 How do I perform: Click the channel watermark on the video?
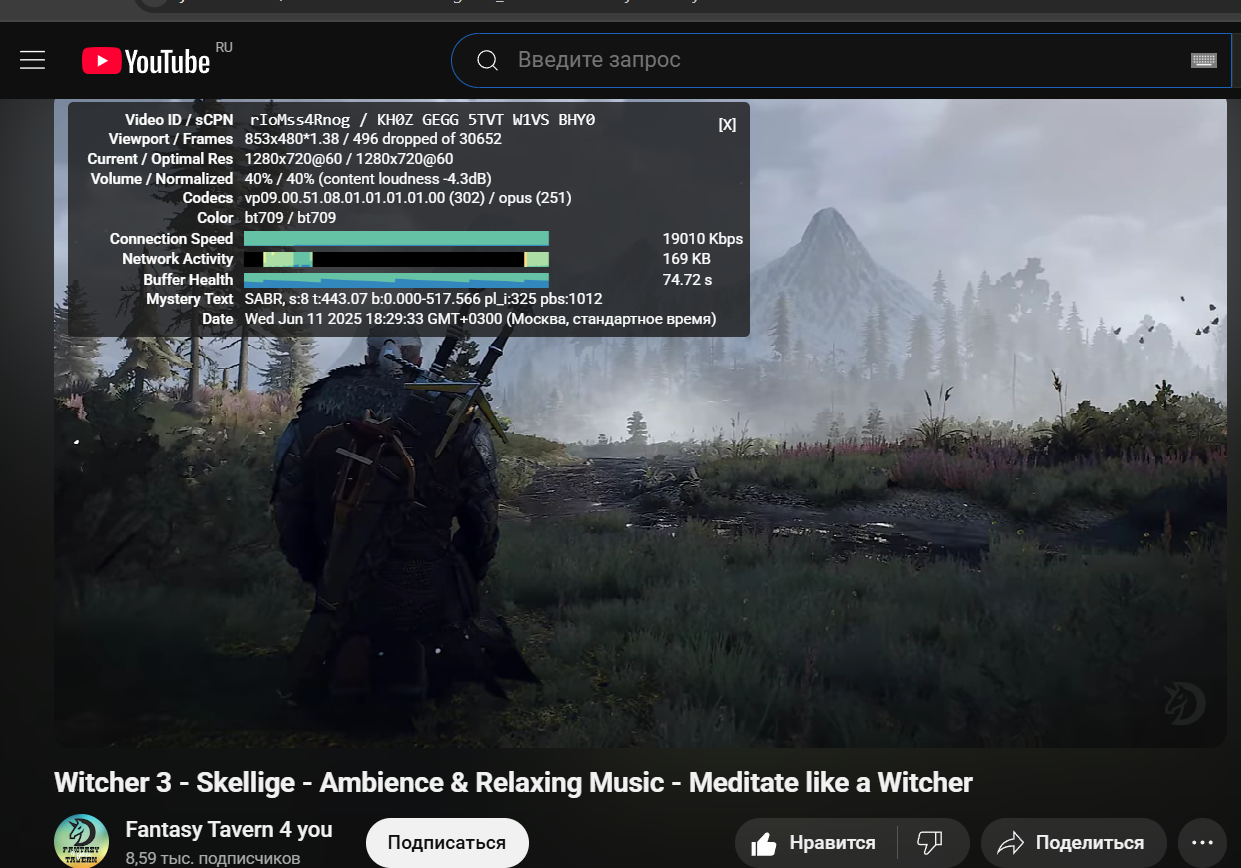point(1184,702)
